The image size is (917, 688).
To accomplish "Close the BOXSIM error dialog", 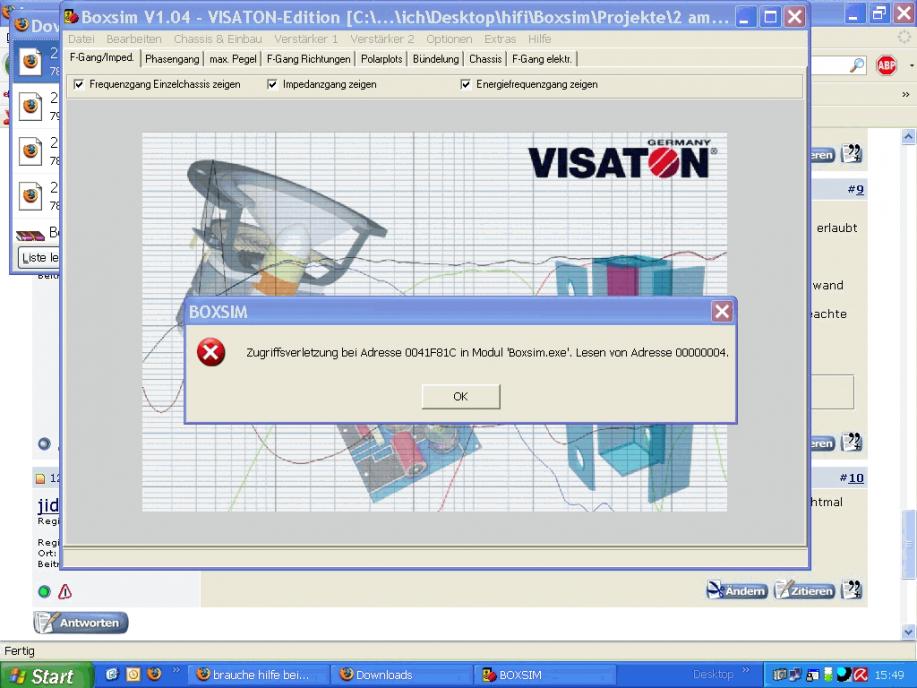I will (x=722, y=311).
